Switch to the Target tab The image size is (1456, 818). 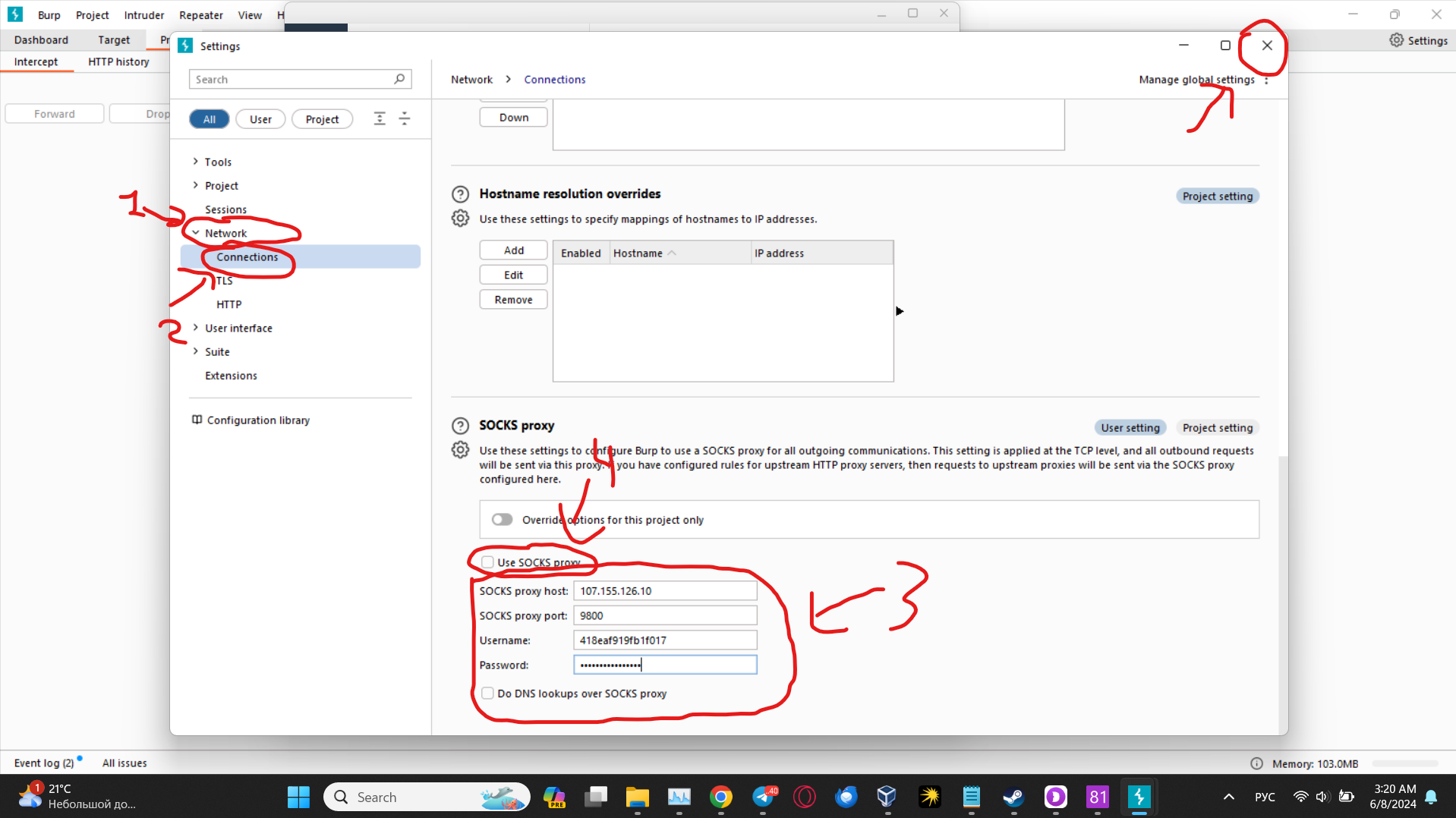(114, 39)
